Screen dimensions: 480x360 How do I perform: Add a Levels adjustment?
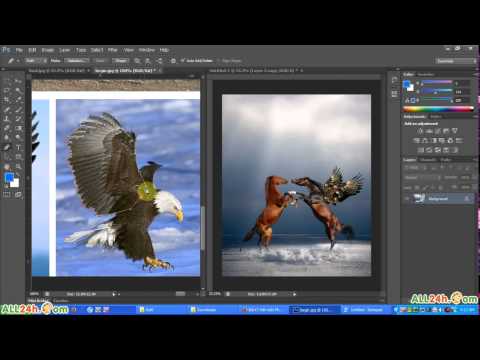tap(429, 131)
